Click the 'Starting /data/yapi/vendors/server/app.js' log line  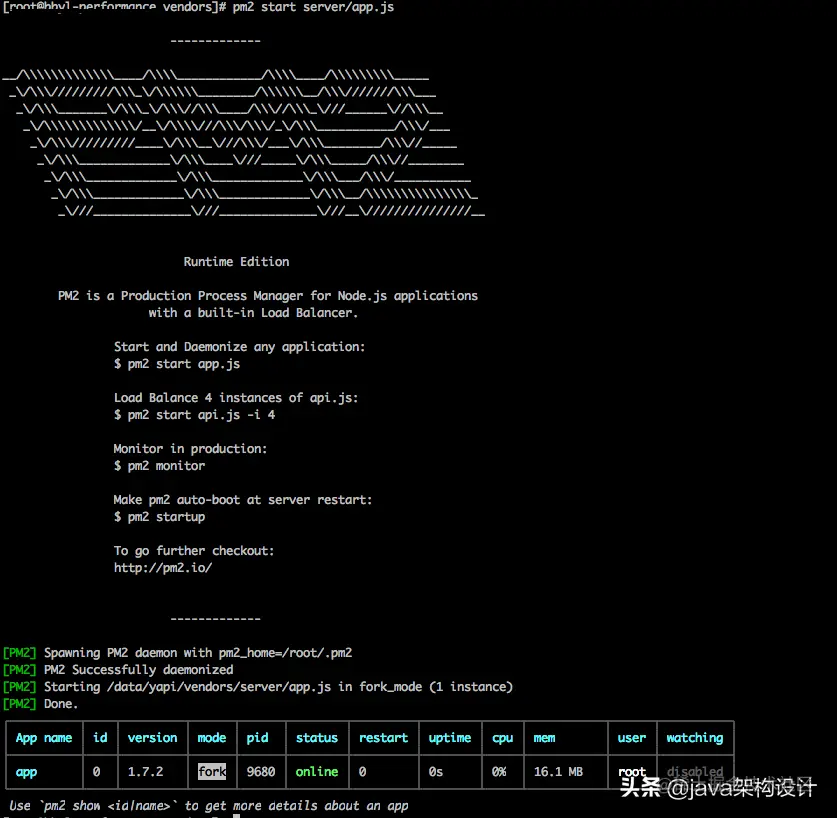[x=258, y=687]
